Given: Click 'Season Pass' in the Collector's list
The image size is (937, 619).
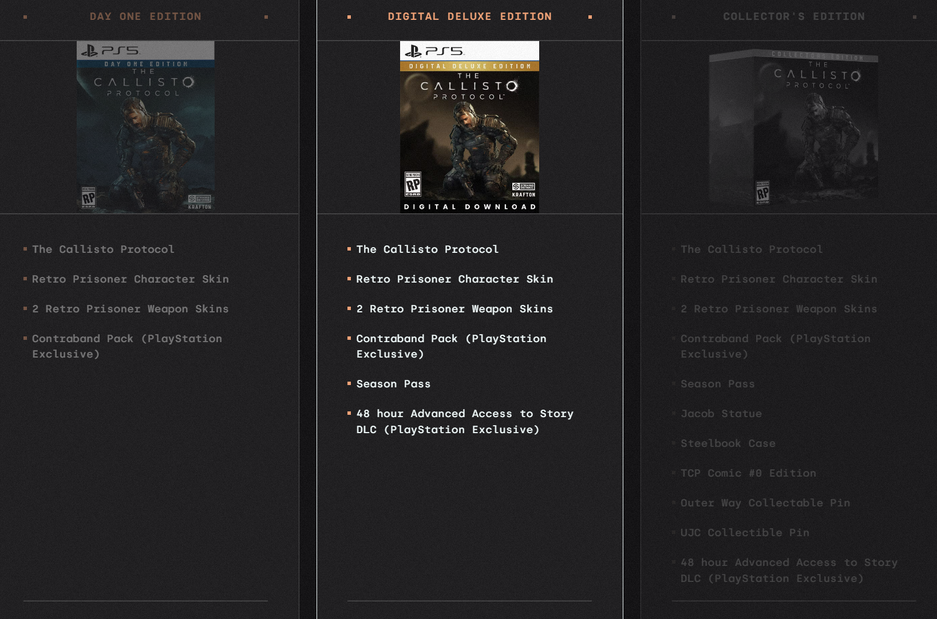Looking at the screenshot, I should click(717, 384).
